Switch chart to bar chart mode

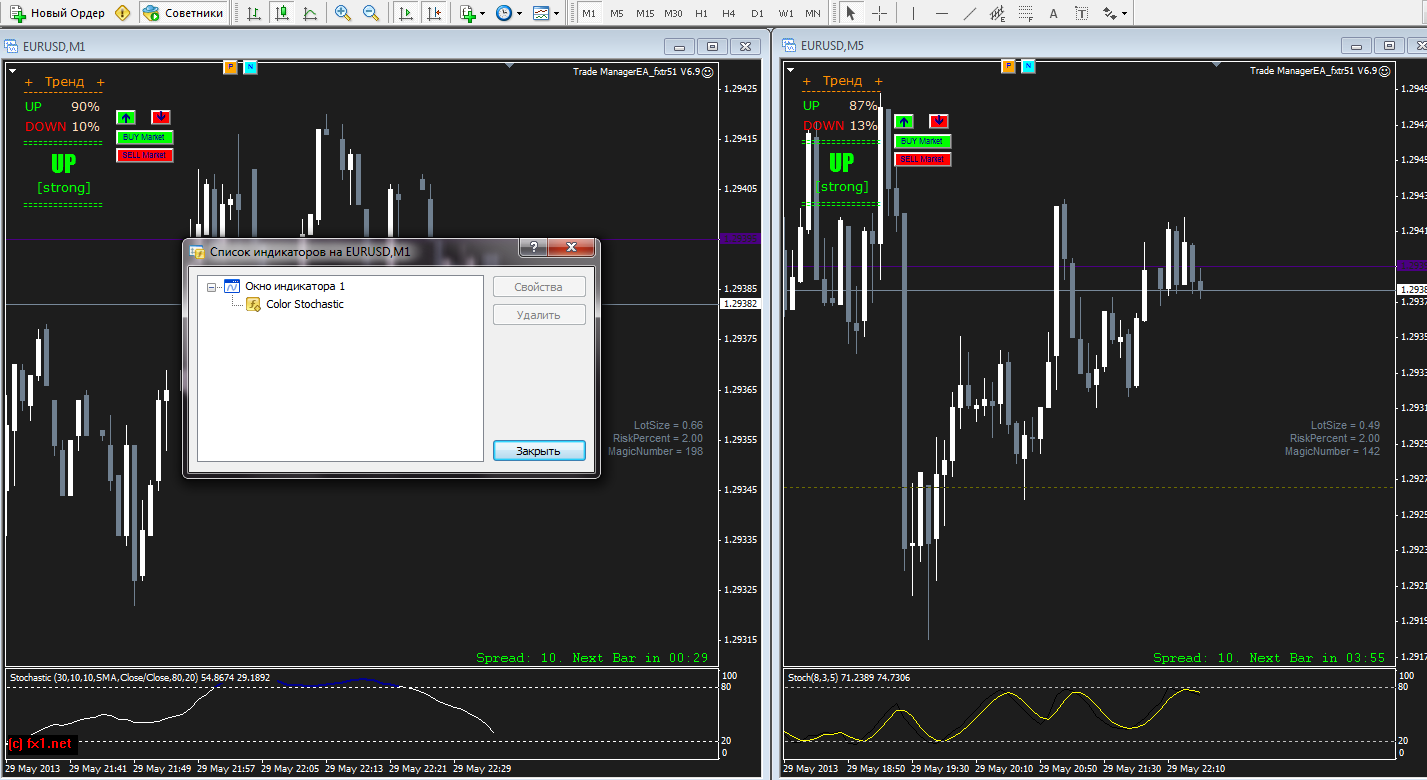[x=254, y=13]
